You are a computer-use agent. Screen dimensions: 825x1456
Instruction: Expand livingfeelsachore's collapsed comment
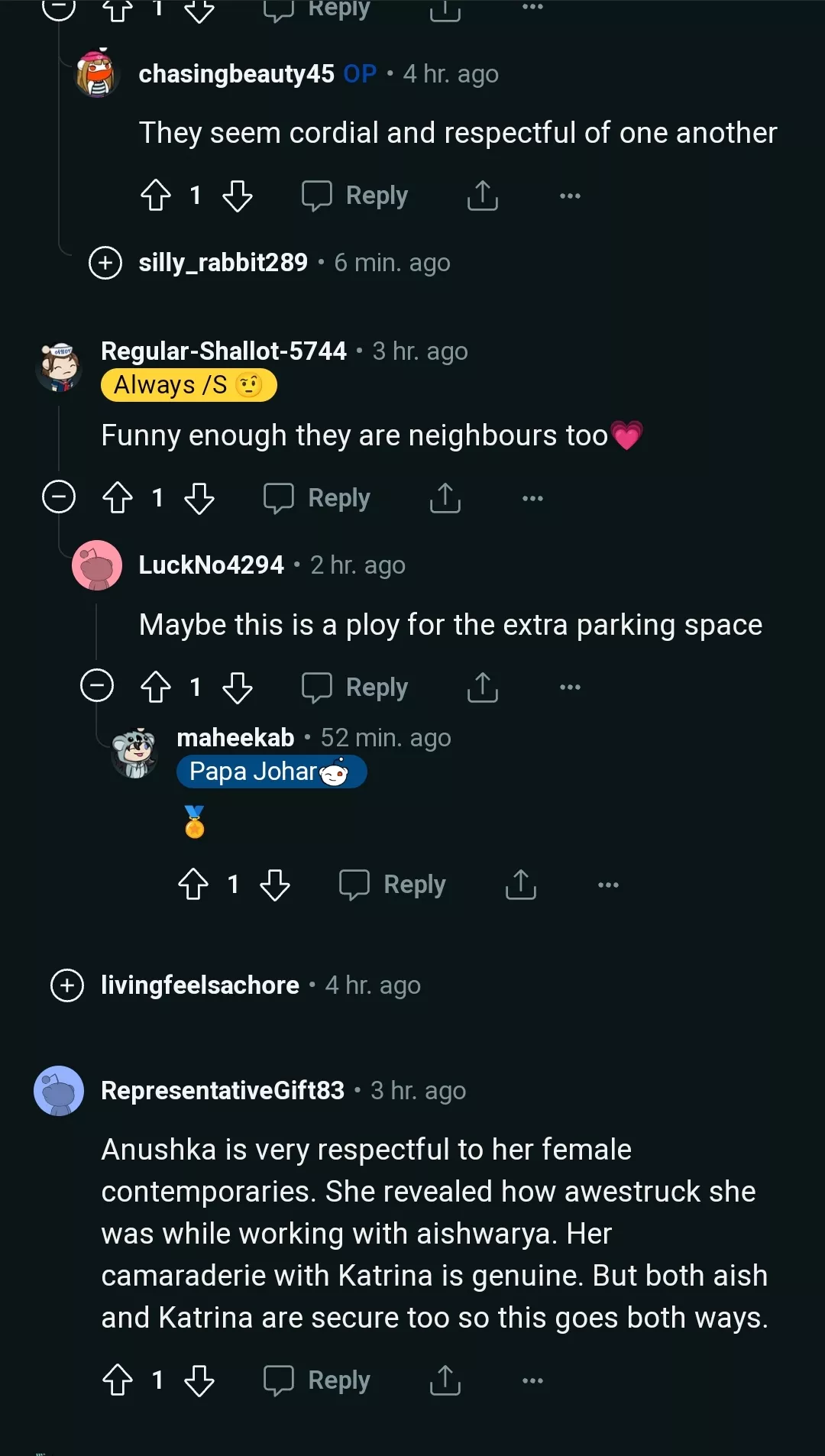pos(67,985)
